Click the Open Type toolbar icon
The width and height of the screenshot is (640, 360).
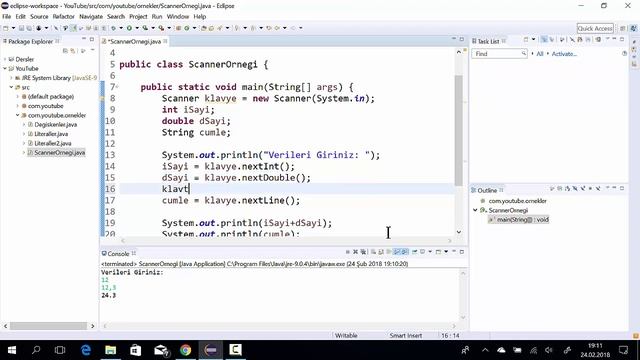coord(203,28)
